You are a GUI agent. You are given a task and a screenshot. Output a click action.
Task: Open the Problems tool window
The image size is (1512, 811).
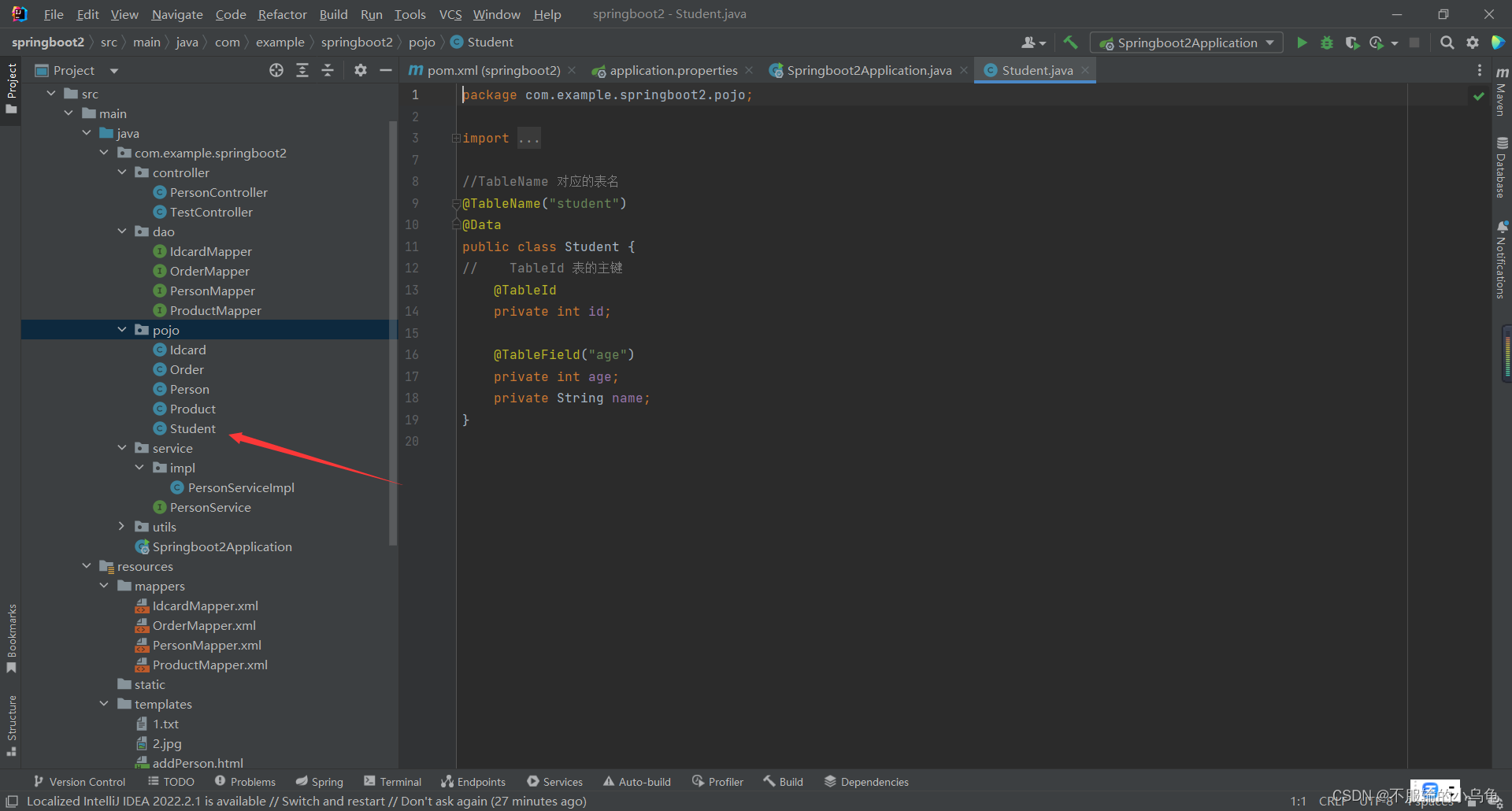245,782
